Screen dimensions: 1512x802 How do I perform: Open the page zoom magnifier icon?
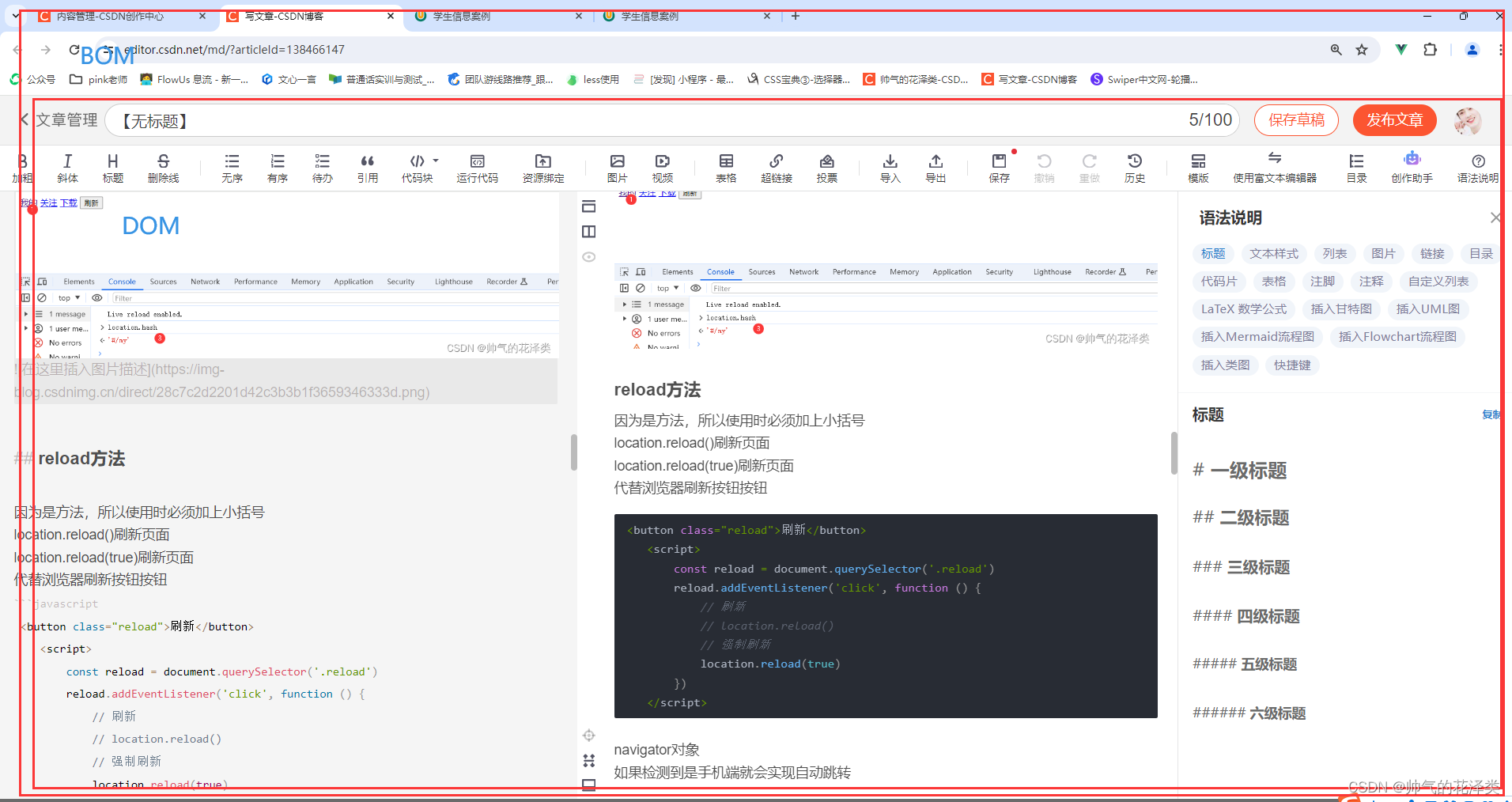[1336, 50]
